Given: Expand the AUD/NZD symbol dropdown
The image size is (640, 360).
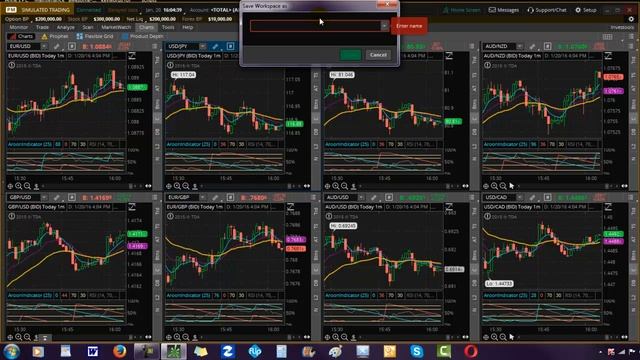Looking at the screenshot, I should (520, 47).
